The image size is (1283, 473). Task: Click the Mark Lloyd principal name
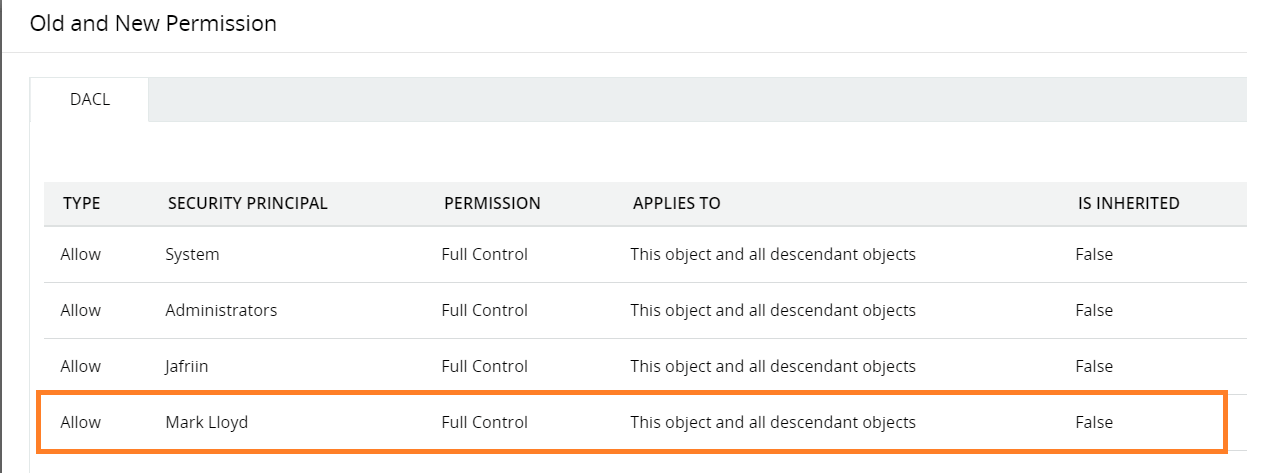coord(206,422)
